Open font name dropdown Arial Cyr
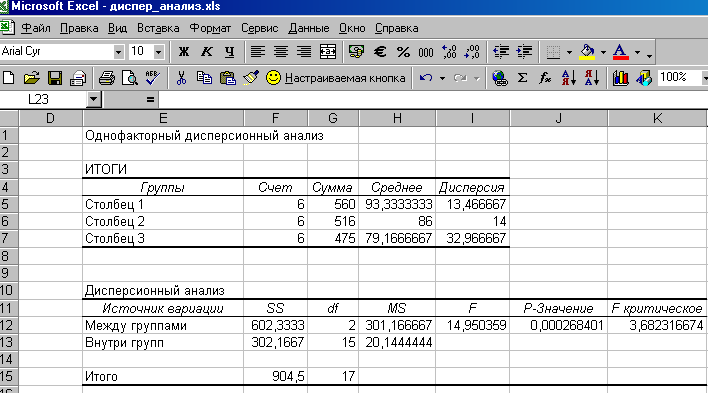Viewport: 708px width, 393px height. (118, 52)
